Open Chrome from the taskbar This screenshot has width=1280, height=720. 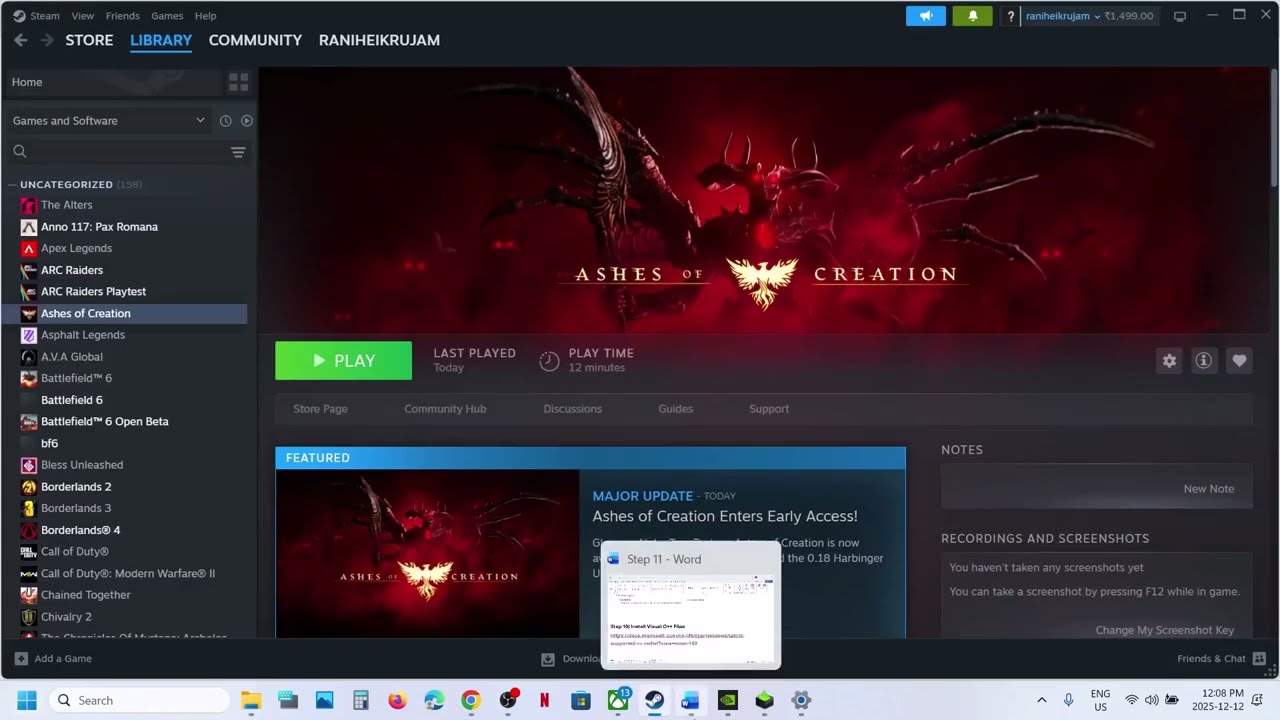click(471, 700)
